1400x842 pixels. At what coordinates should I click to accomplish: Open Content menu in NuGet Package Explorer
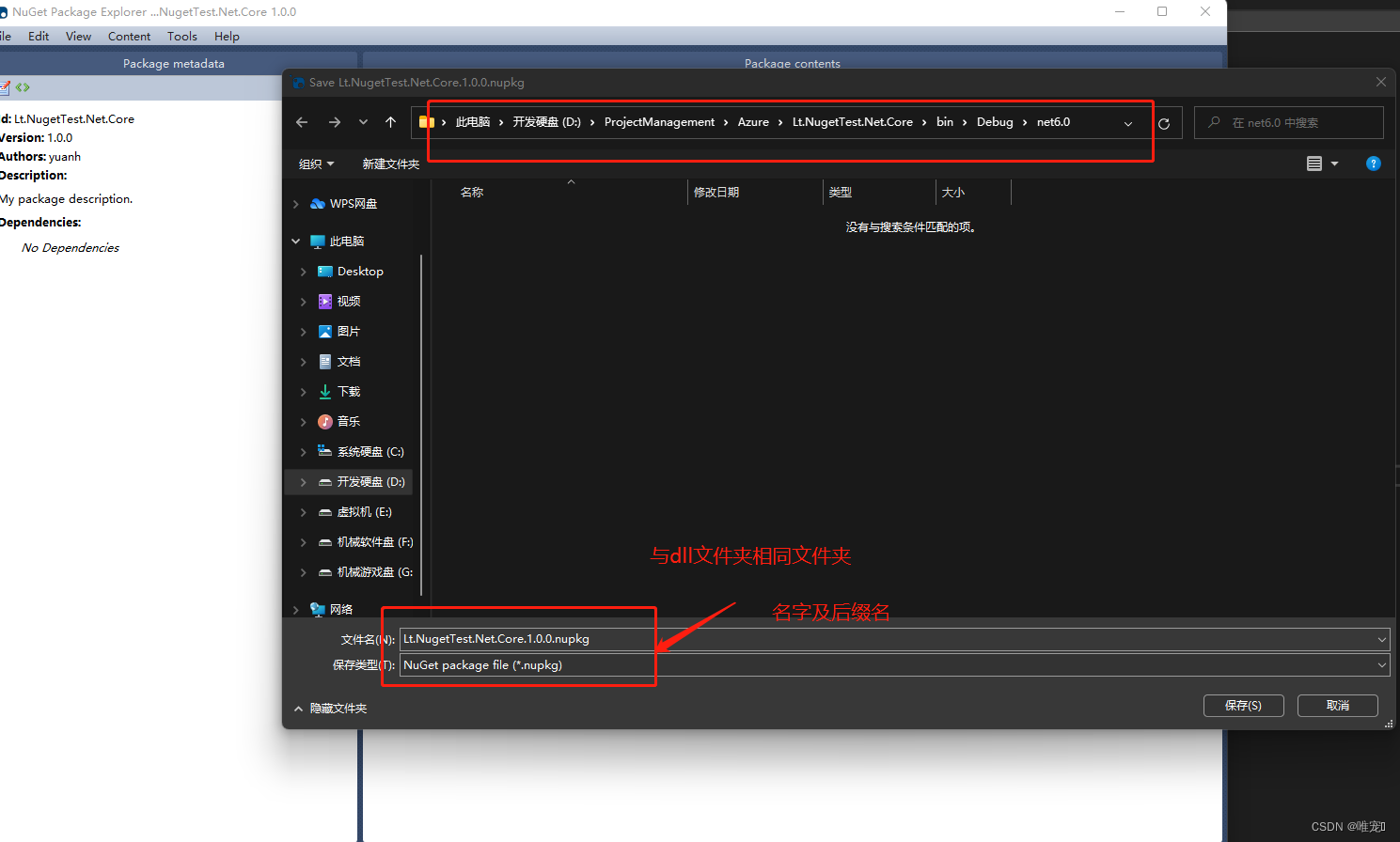pyautogui.click(x=129, y=37)
